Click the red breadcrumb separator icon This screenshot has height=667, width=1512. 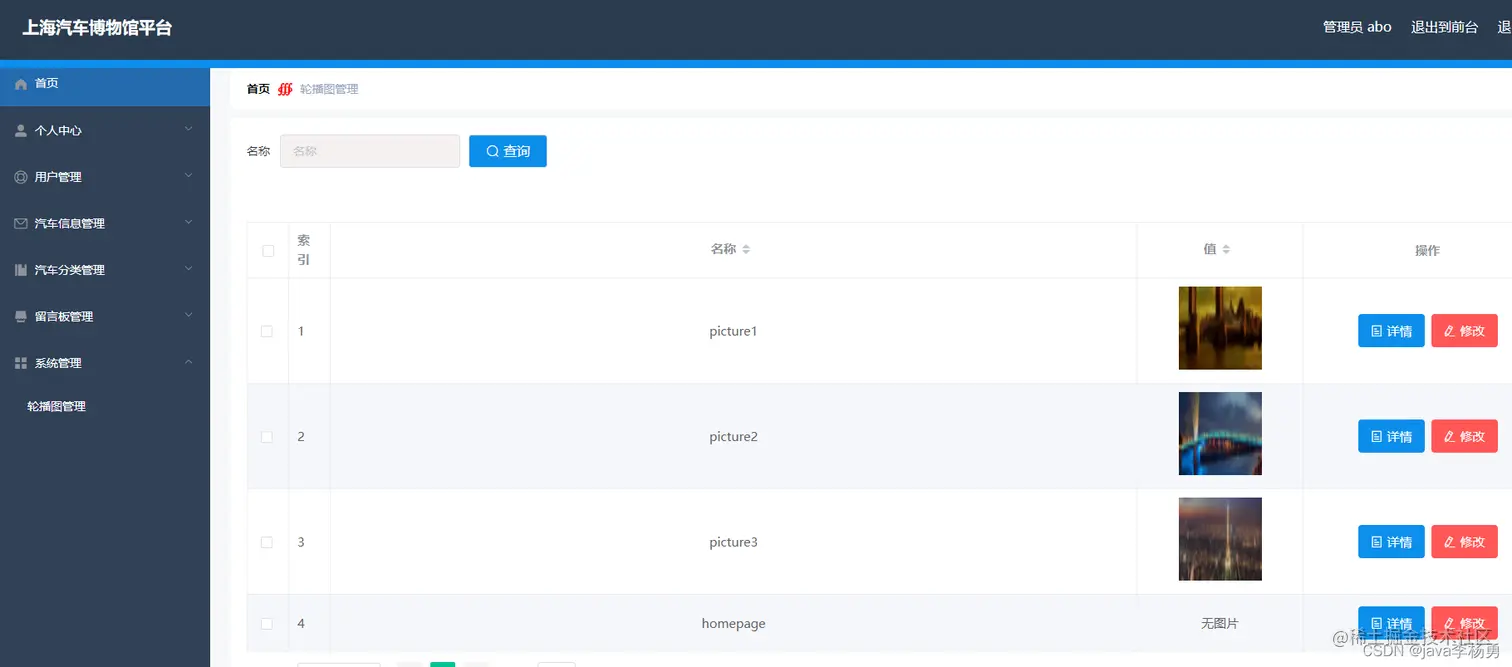point(285,89)
